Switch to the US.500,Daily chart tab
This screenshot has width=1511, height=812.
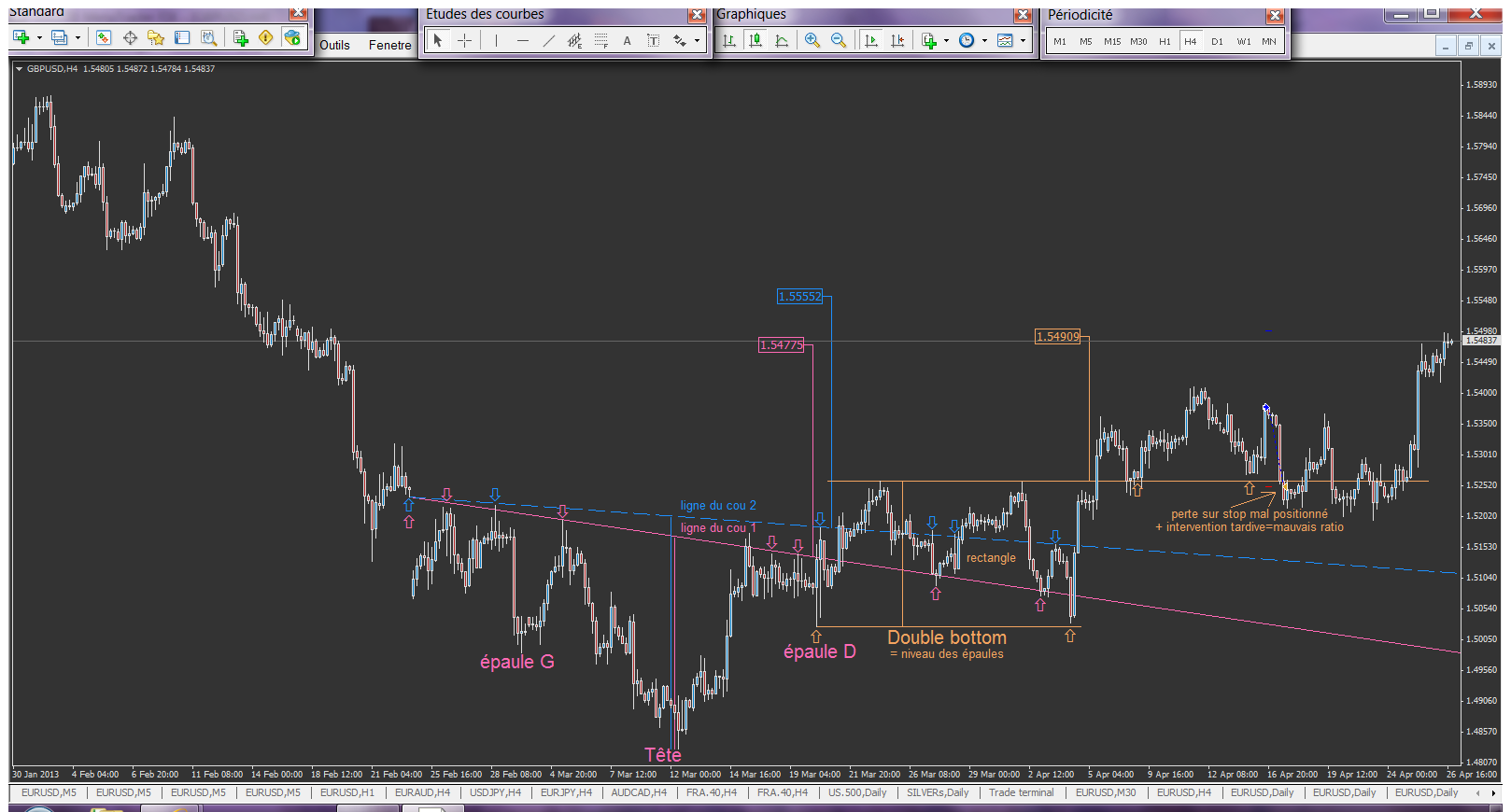click(857, 792)
